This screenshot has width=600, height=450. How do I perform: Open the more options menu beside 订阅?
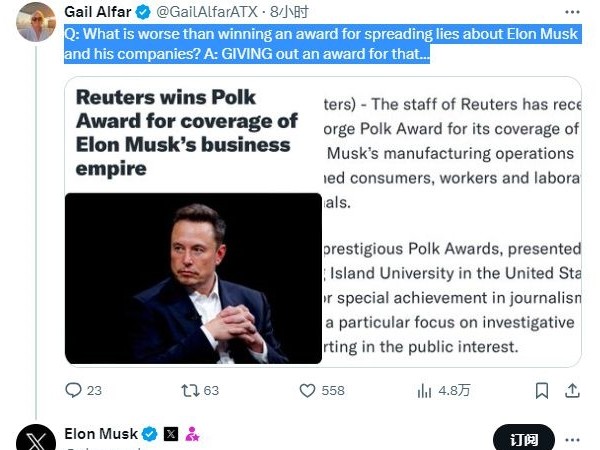(x=572, y=438)
